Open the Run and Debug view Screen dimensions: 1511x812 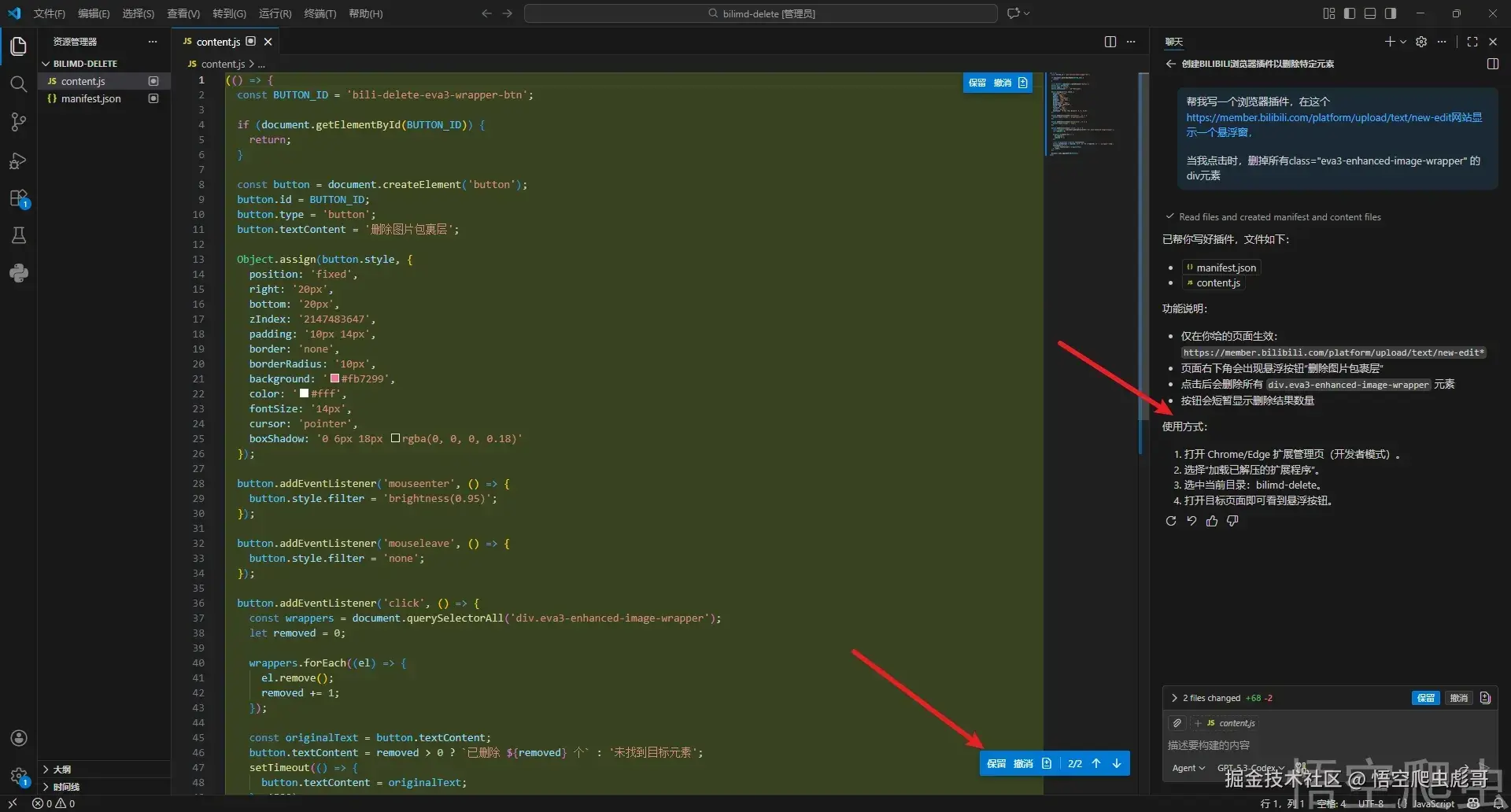point(18,161)
